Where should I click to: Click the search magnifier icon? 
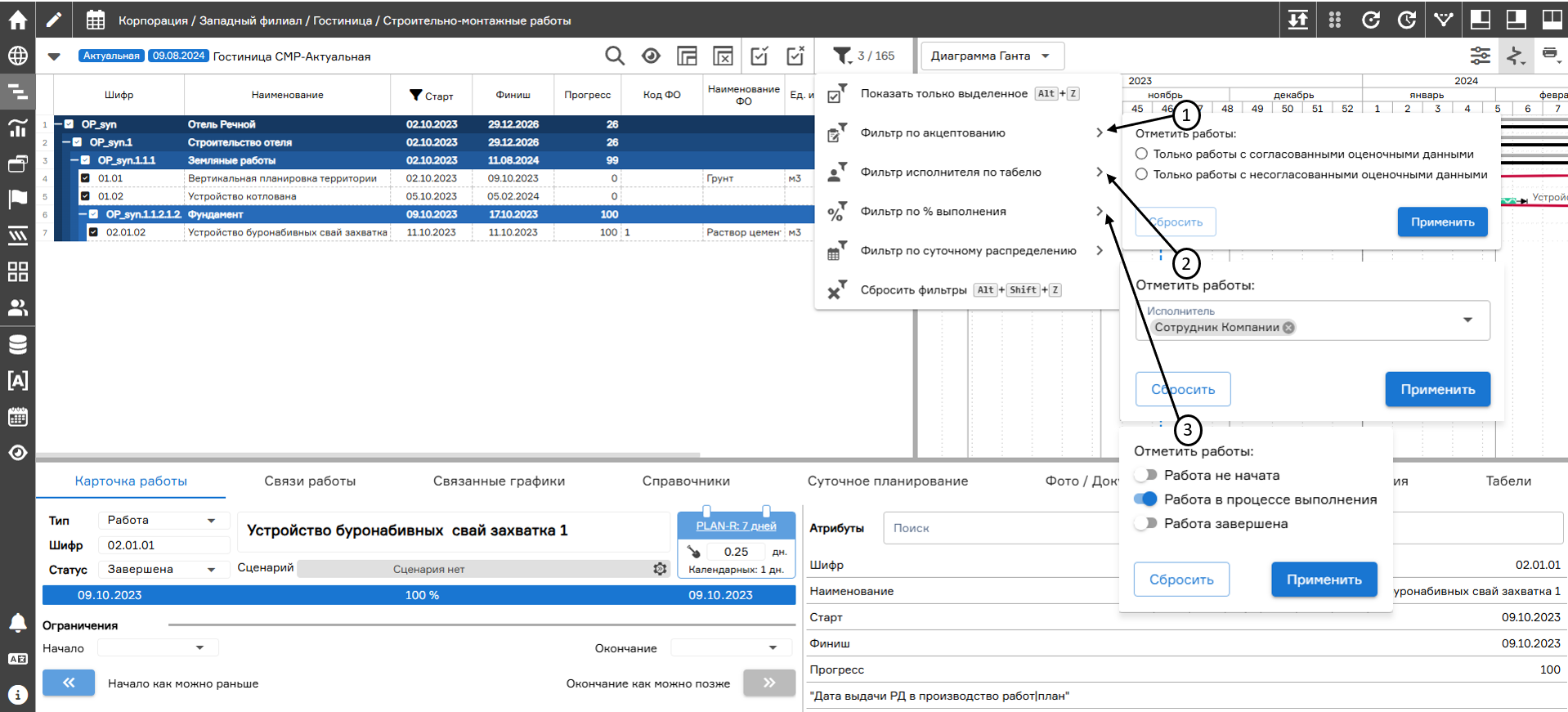click(615, 56)
